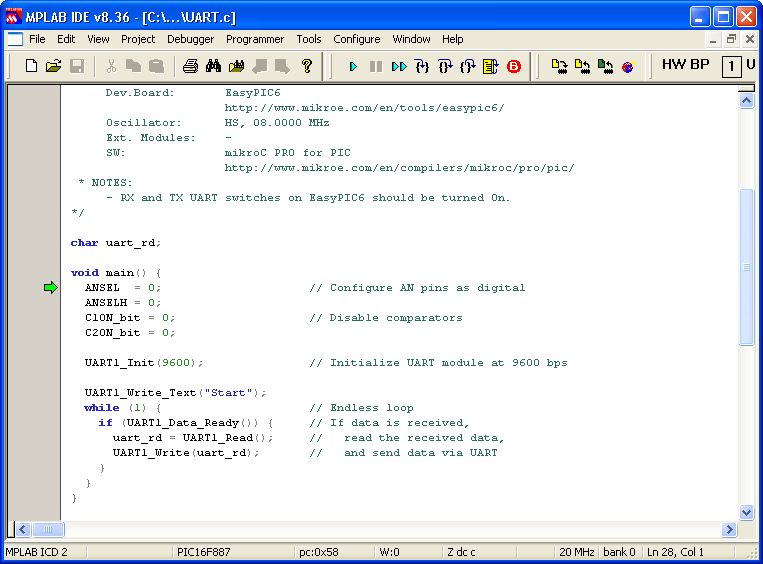The width and height of the screenshot is (763, 564).
Task: Click the hardware breakpoint count box showing 1
Action: tap(731, 67)
